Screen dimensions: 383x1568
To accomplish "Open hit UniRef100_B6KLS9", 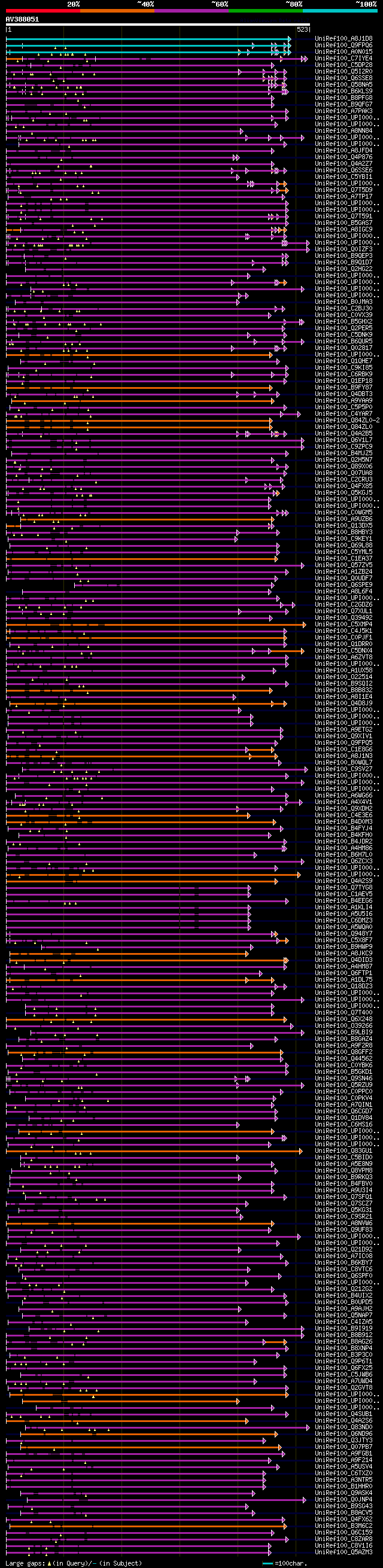I will pos(344,92).
